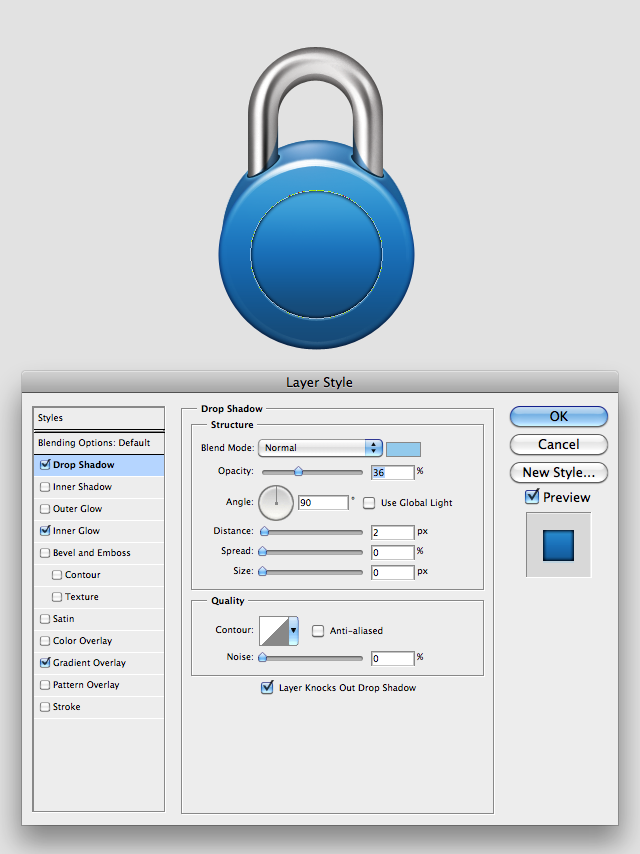Viewport: 640px width, 854px height.
Task: Enable the Satin checkbox
Action: [45, 619]
